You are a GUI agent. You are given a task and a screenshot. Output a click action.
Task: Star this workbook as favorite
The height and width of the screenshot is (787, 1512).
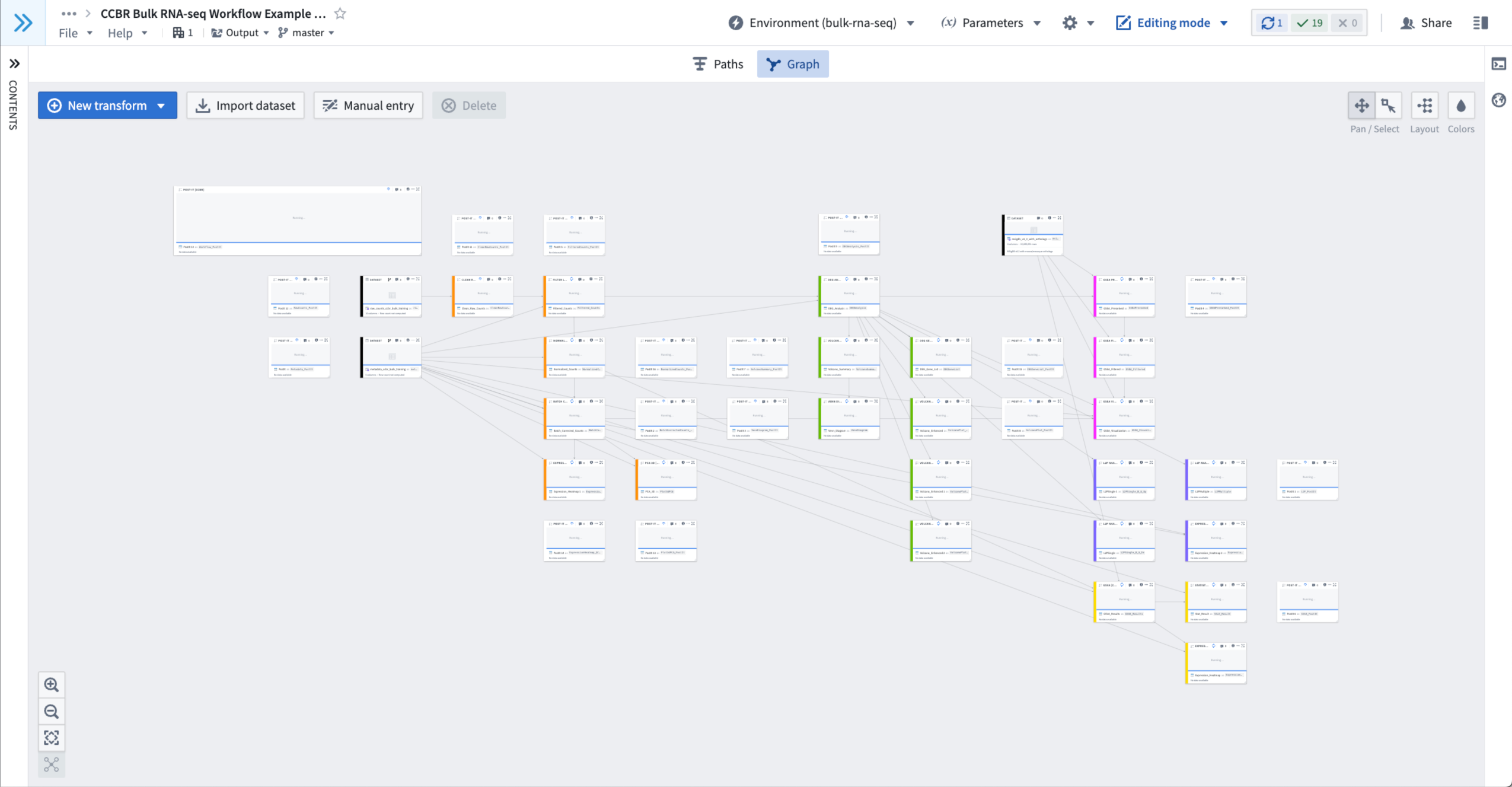[x=340, y=14]
